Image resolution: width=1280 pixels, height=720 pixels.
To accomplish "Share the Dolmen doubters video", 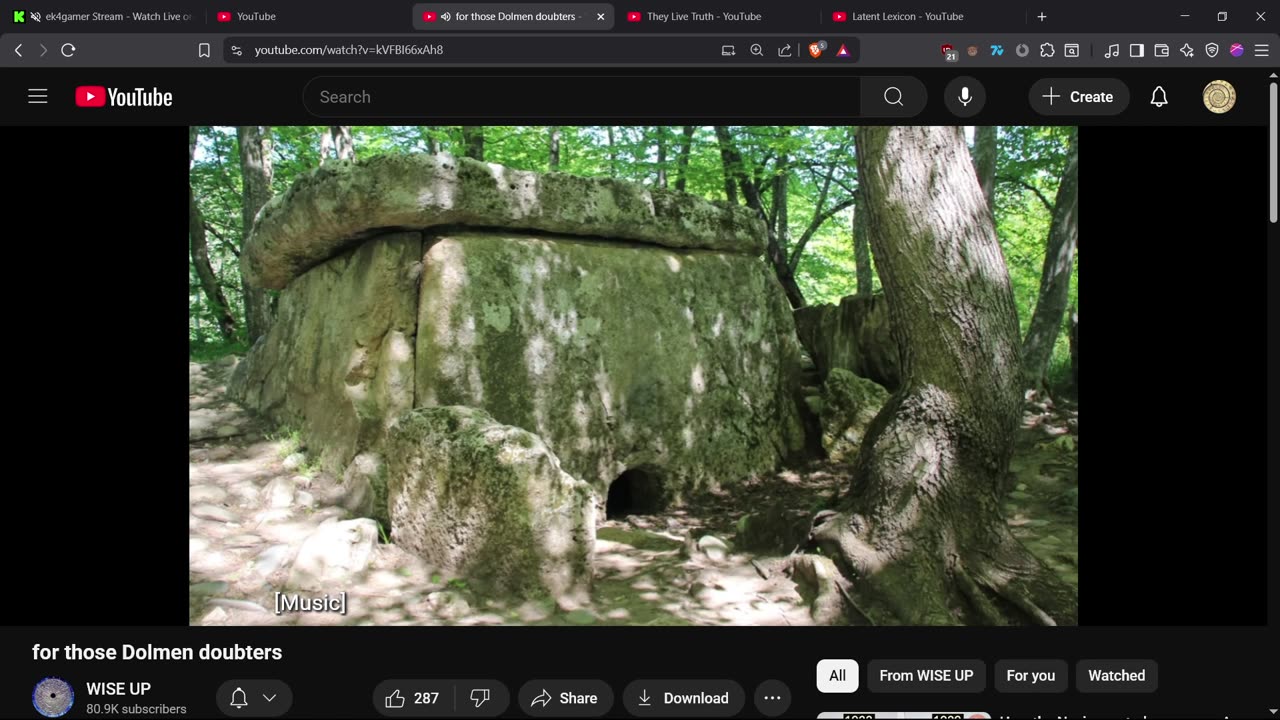I will [565, 698].
